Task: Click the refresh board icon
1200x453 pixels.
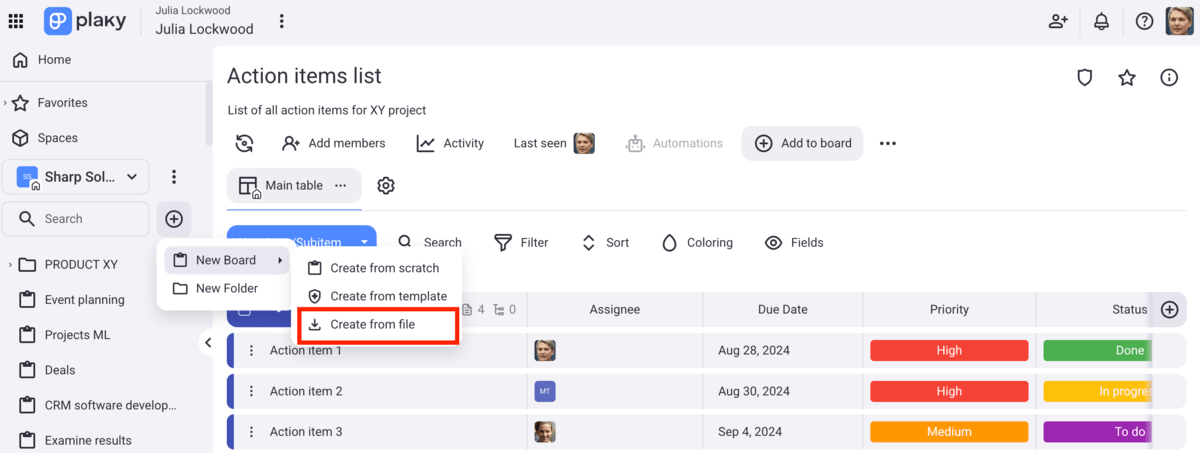Action: click(x=244, y=143)
